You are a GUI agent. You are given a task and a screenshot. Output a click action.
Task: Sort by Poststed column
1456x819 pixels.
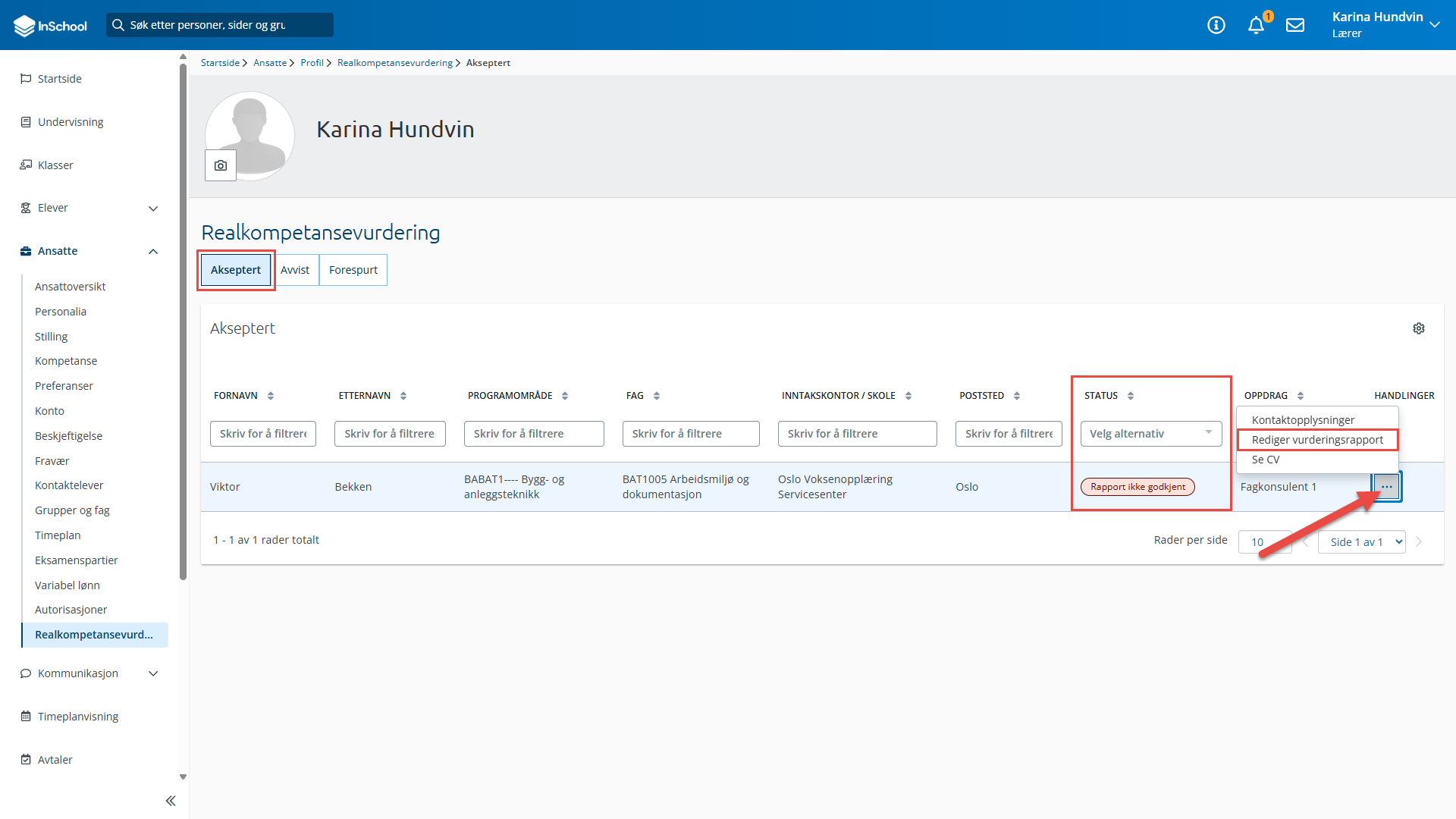point(1017,396)
